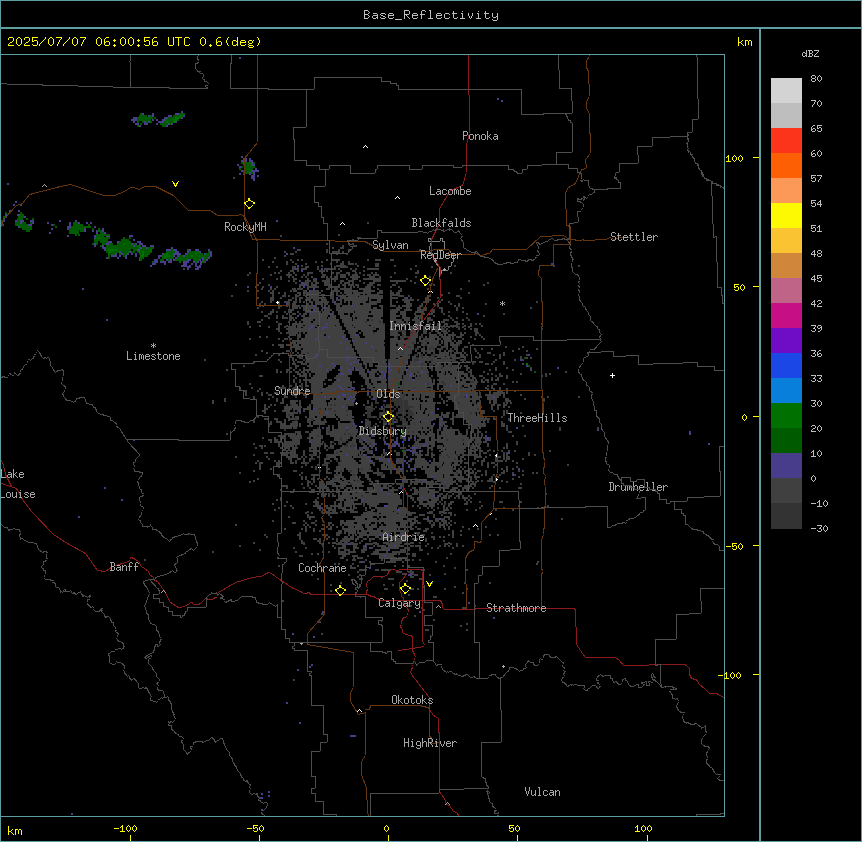Click the ThreeHills label

537,418
